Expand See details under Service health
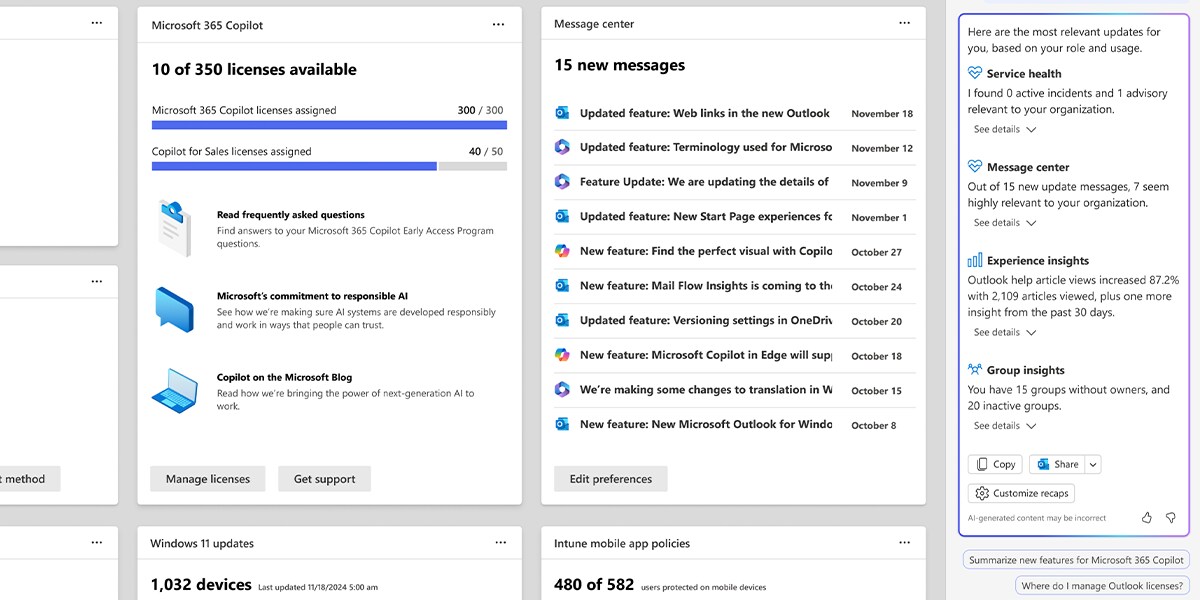Image resolution: width=1200 pixels, height=600 pixels. pyautogui.click(x=1005, y=130)
